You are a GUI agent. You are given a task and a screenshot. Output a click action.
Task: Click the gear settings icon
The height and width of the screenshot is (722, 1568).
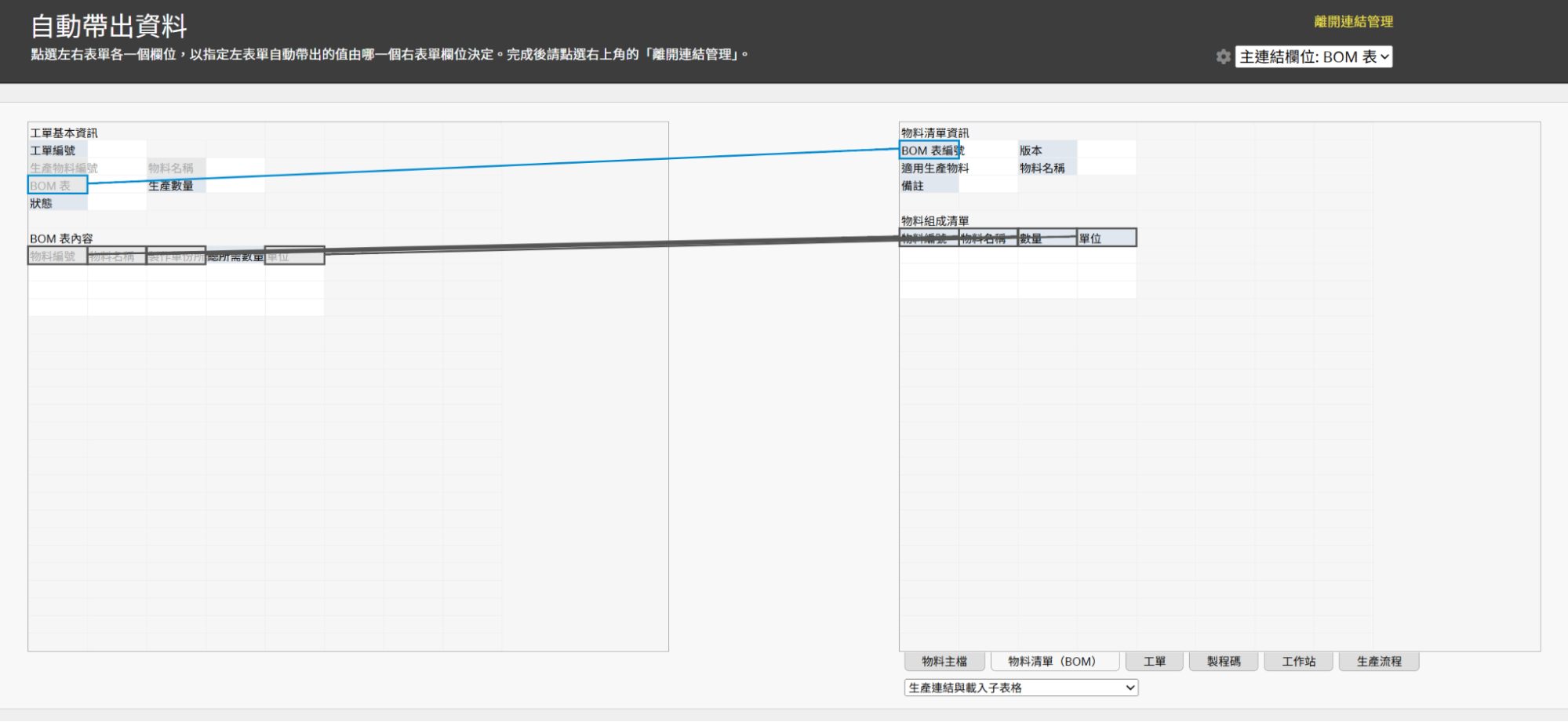pos(1223,56)
